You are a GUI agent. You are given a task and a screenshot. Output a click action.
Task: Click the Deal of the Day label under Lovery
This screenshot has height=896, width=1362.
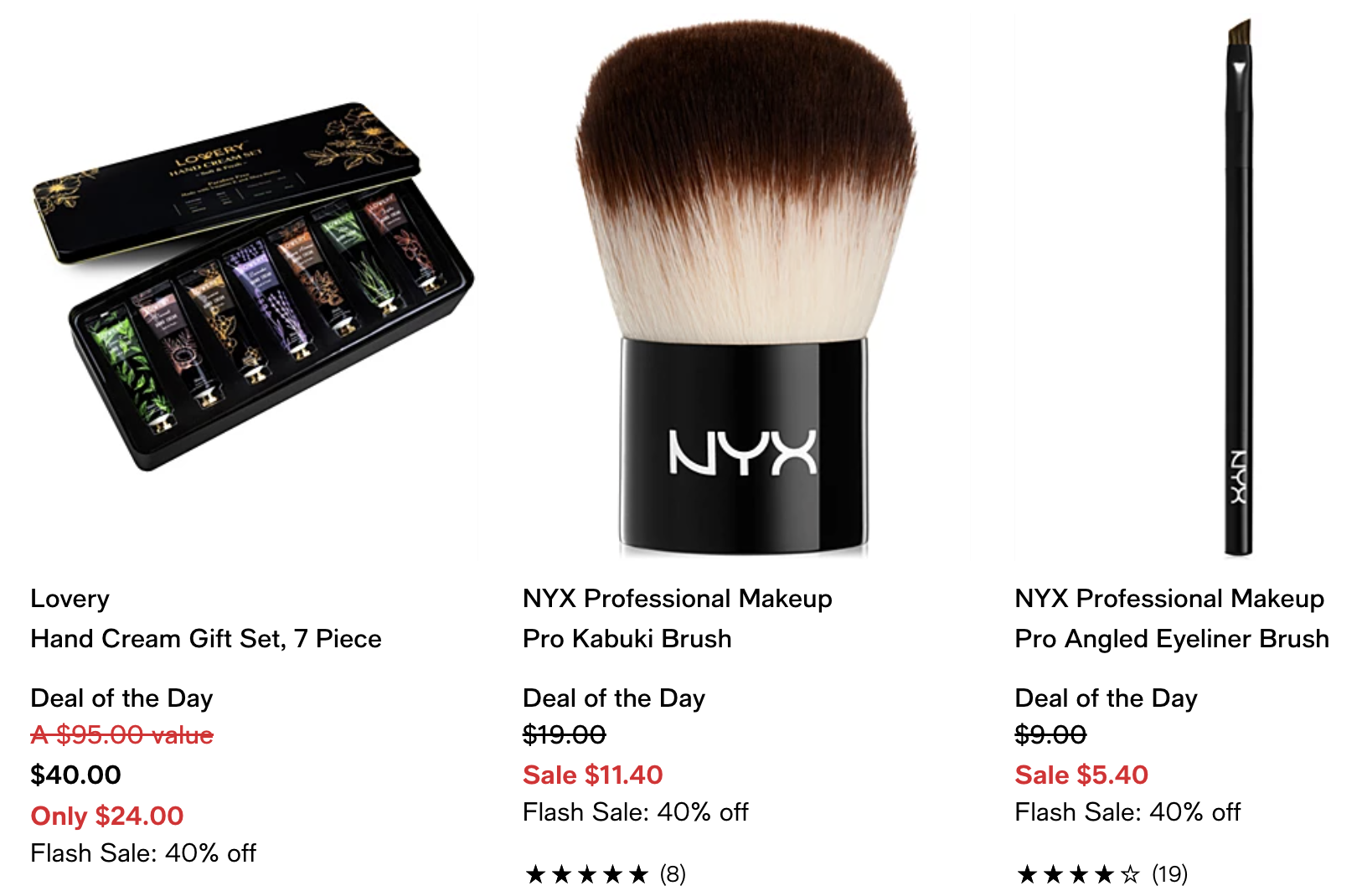click(121, 698)
